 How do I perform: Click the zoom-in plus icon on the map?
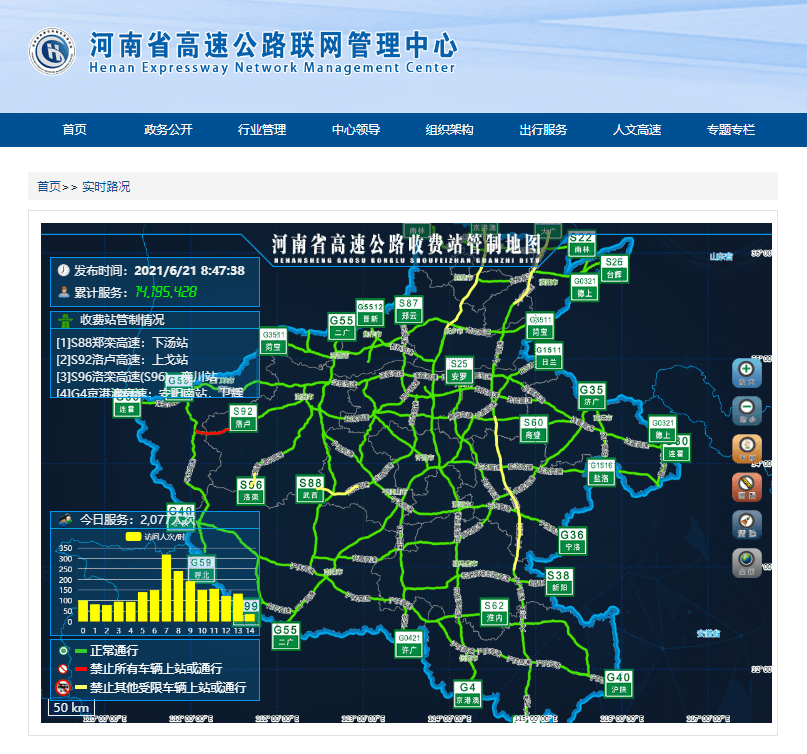748,368
